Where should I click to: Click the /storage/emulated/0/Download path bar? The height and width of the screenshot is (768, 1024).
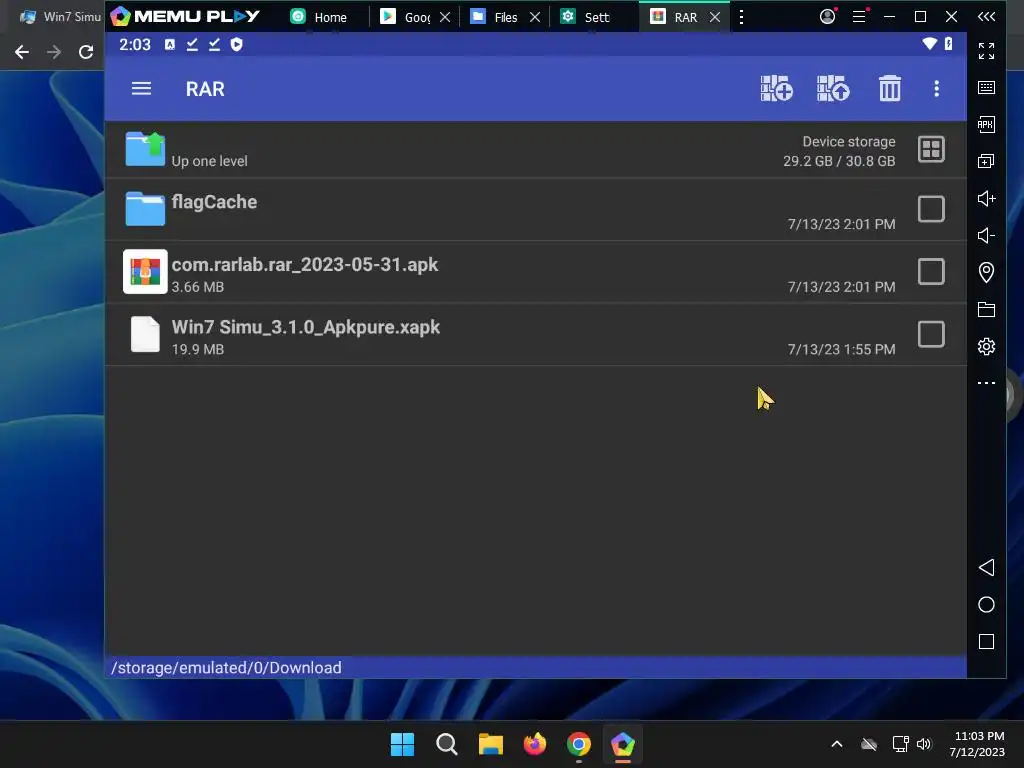coord(536,667)
